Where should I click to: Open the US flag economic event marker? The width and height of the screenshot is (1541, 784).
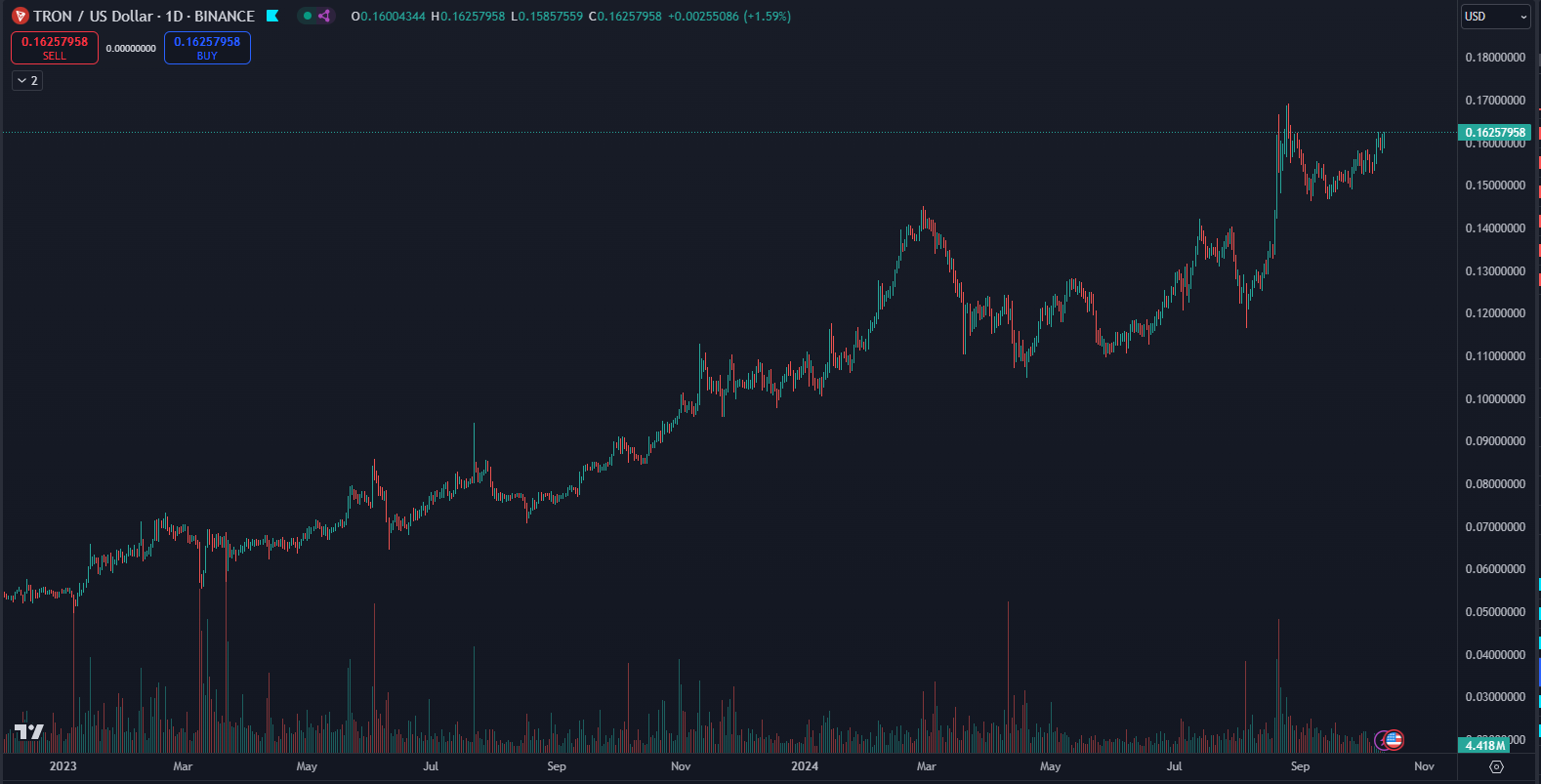click(1394, 740)
